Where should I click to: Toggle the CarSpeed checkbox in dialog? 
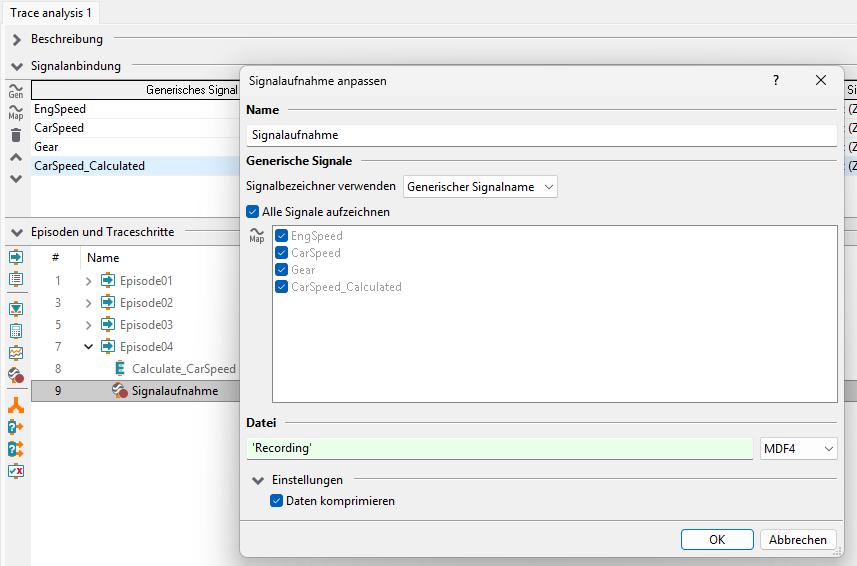281,252
